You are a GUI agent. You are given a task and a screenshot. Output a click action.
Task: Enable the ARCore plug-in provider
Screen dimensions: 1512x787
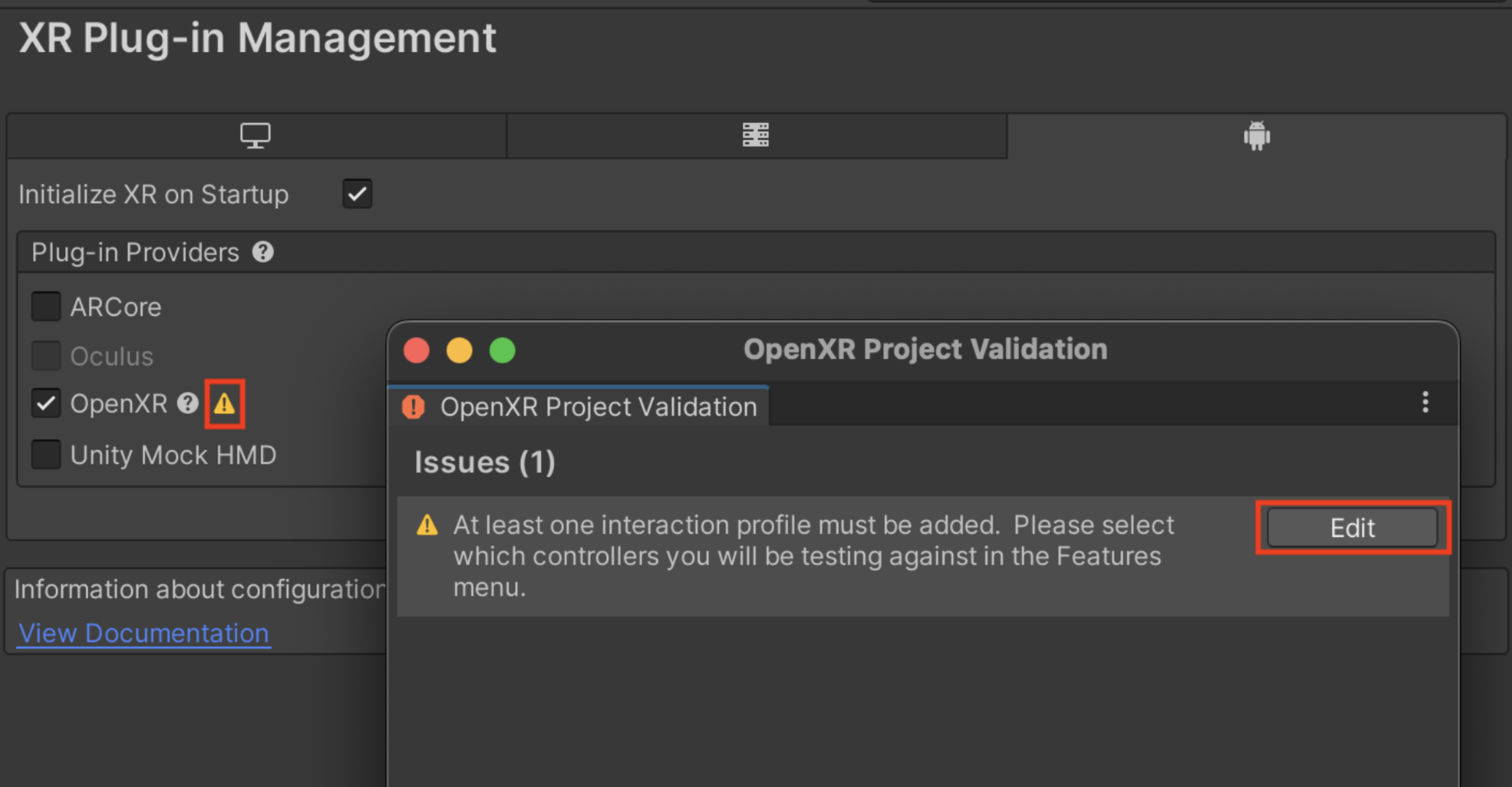[x=46, y=307]
